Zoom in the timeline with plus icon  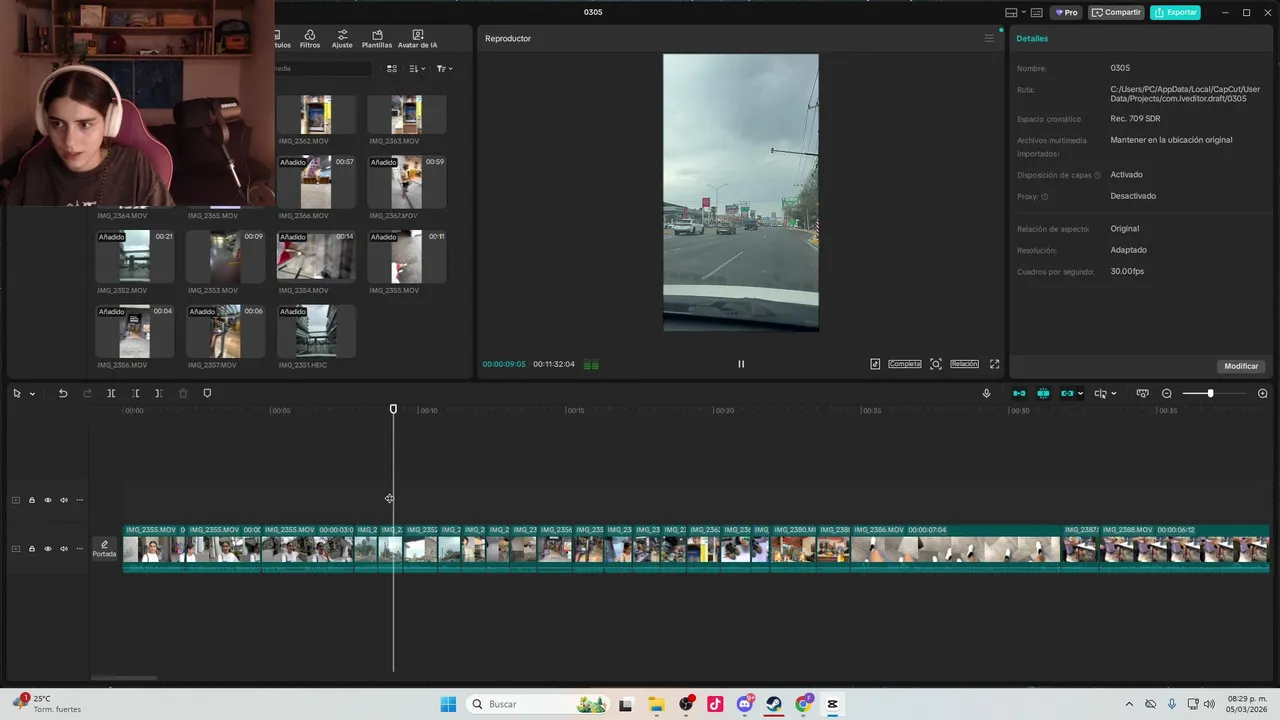point(1262,394)
